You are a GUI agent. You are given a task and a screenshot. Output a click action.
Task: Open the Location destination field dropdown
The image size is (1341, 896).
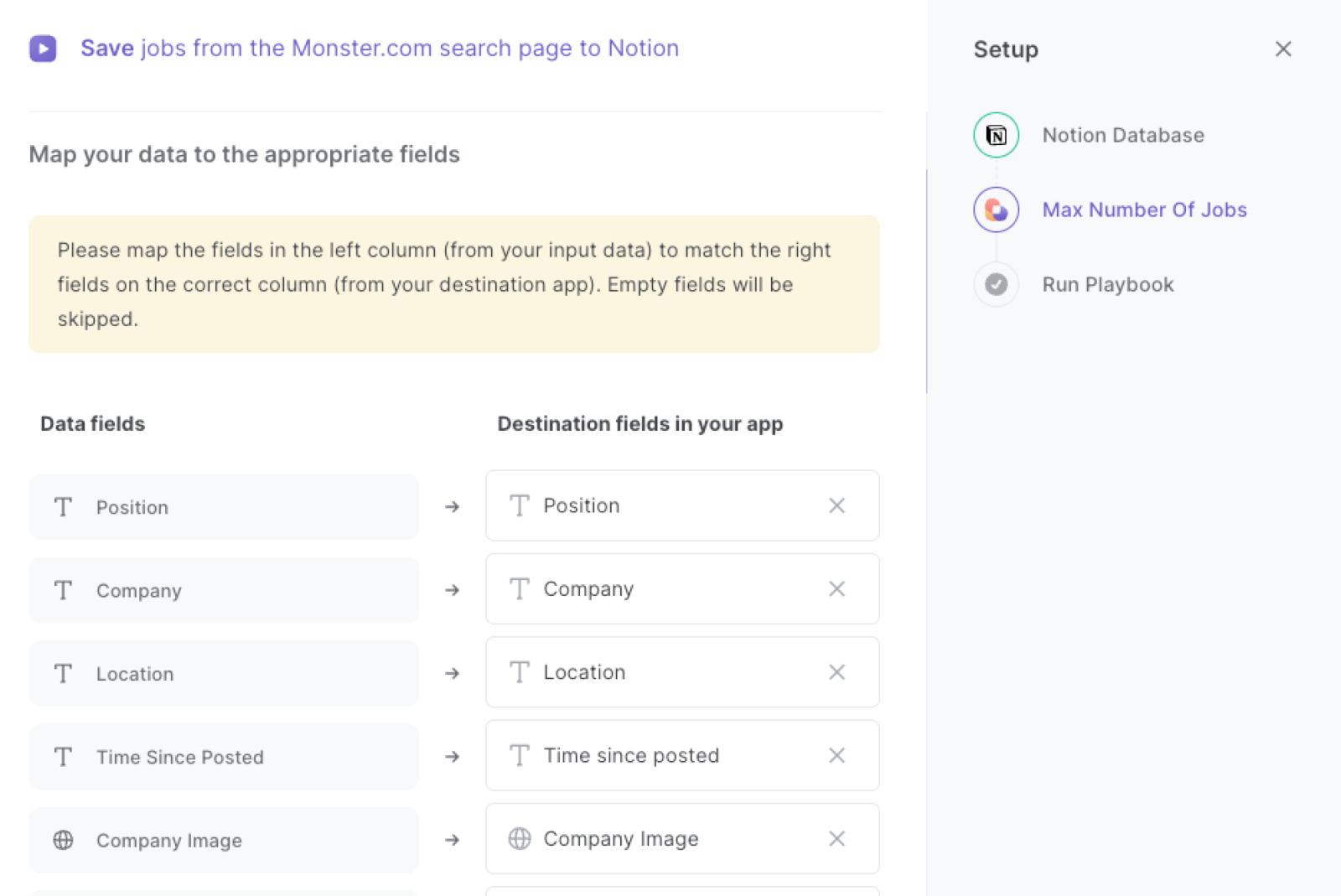click(x=682, y=672)
